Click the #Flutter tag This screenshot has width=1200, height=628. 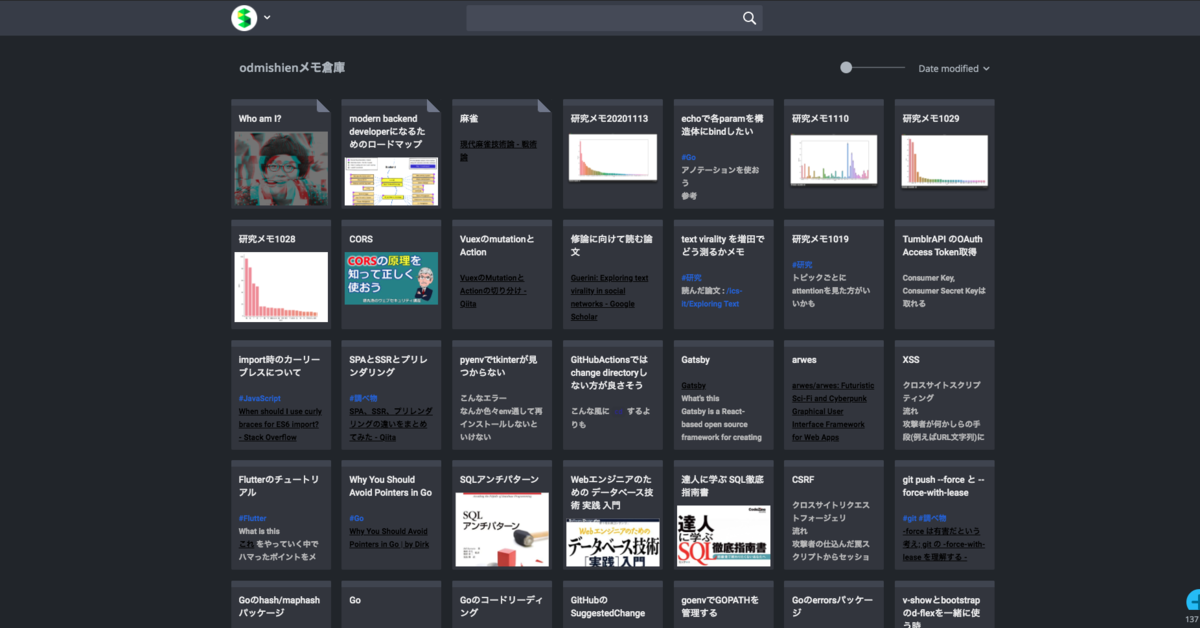(x=253, y=518)
